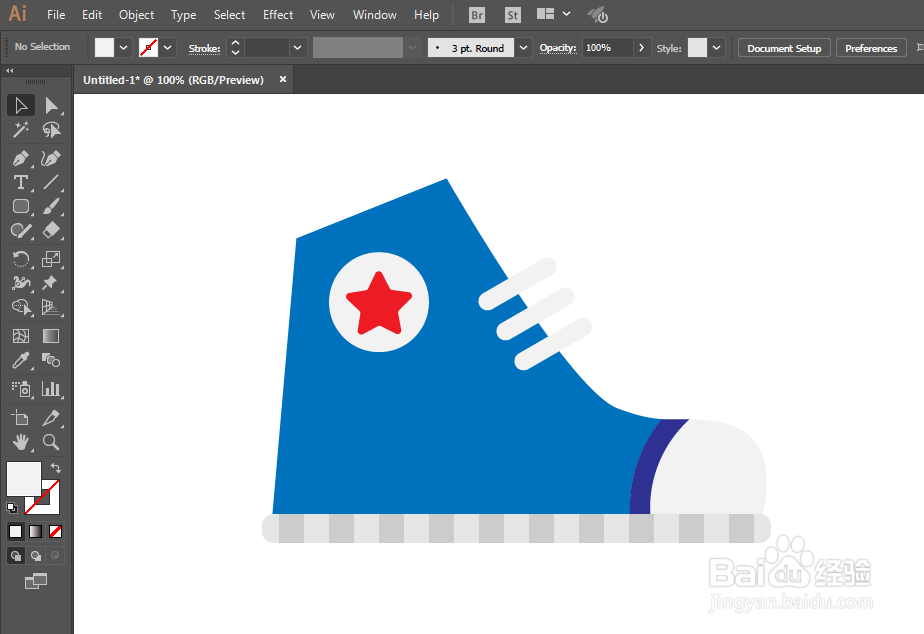
Task: Select the Rotate tool
Action: point(21,259)
